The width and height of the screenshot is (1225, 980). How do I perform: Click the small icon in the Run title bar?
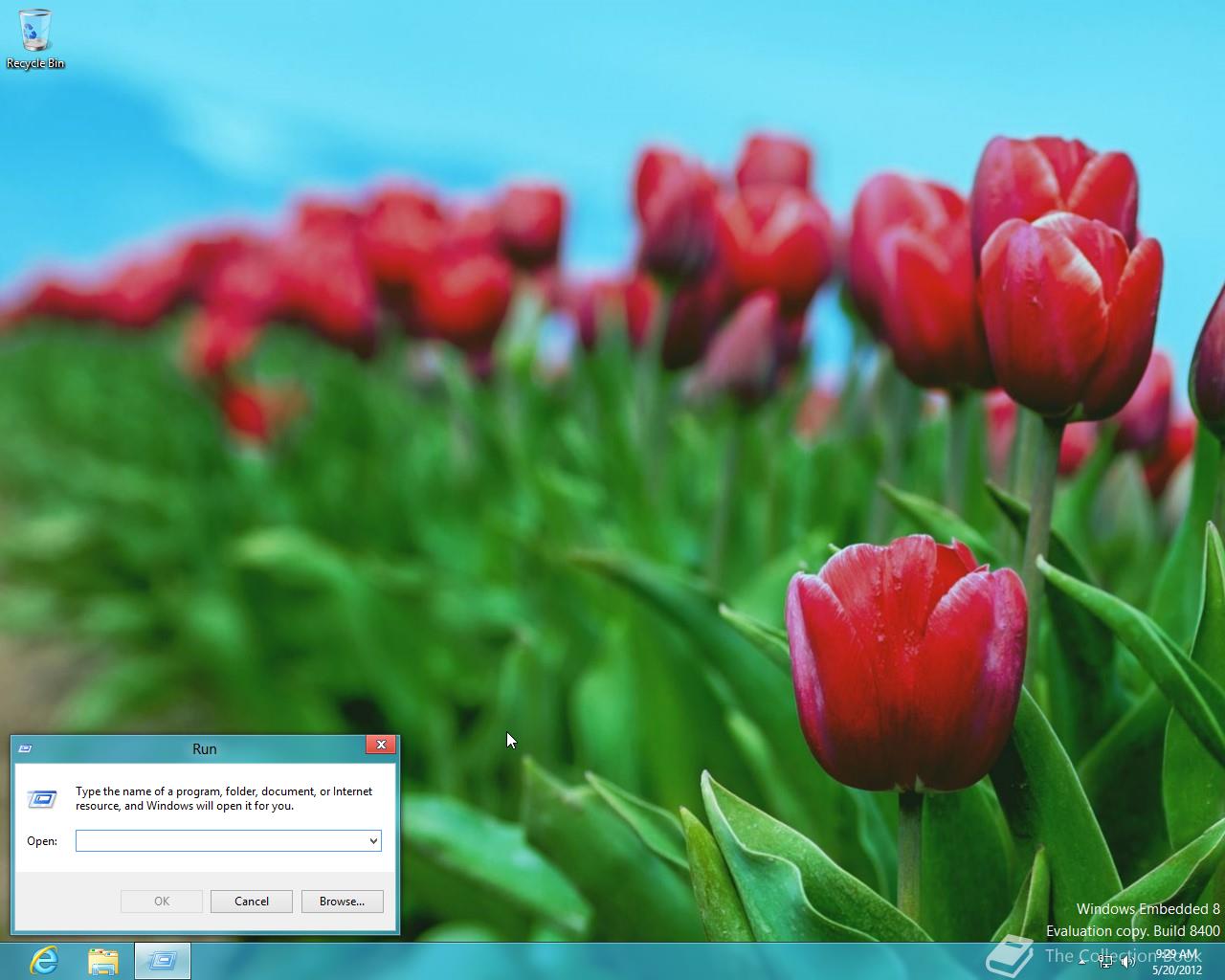click(x=26, y=749)
